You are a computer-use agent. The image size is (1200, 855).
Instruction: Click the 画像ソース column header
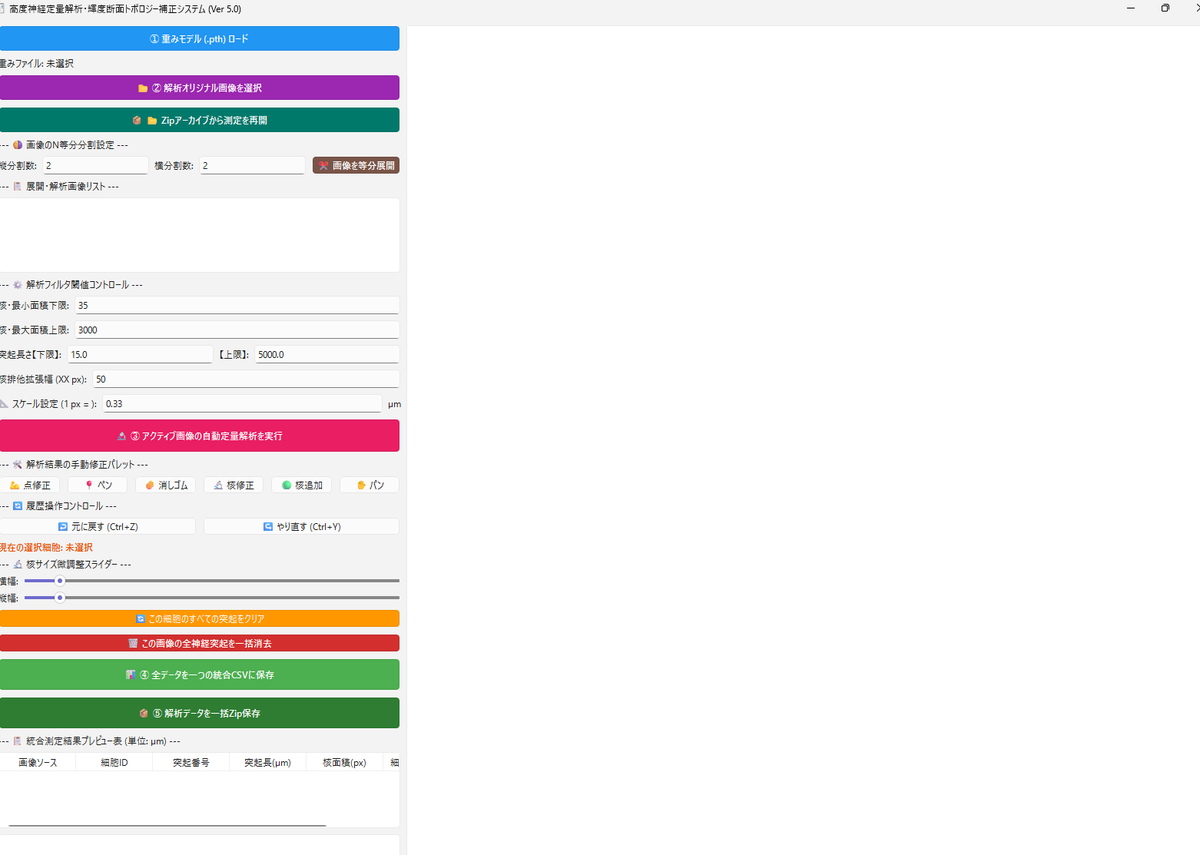(x=38, y=762)
